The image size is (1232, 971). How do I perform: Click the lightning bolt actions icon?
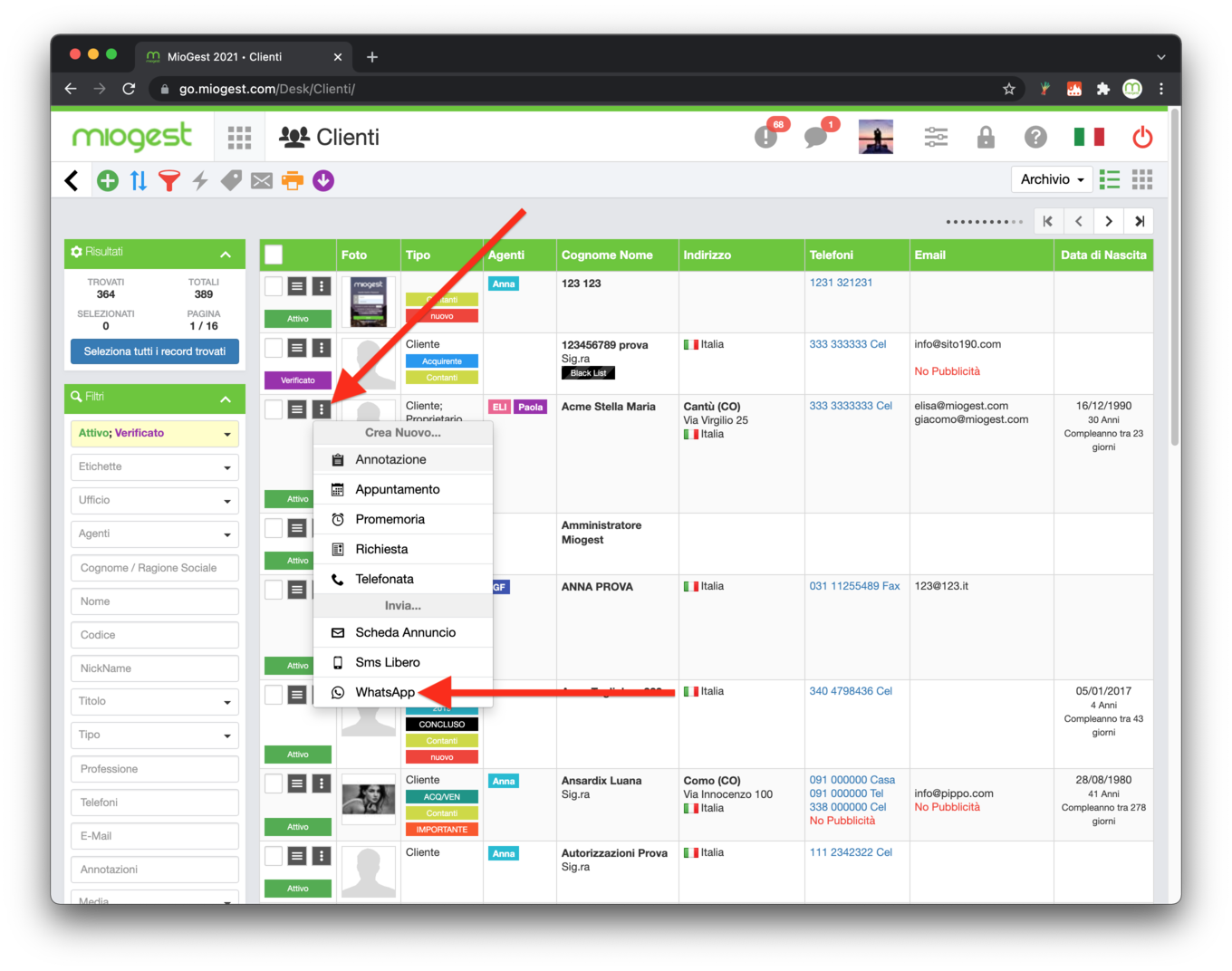click(x=200, y=180)
